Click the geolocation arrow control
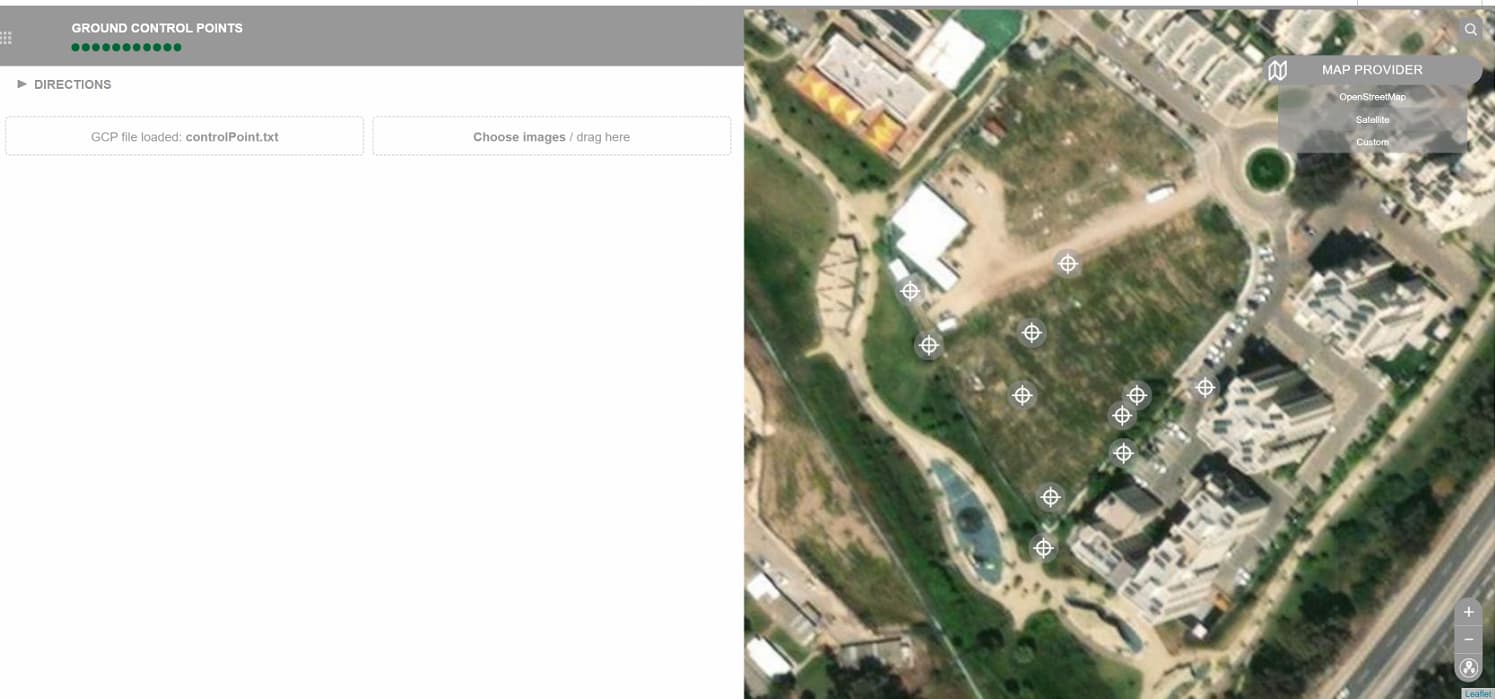This screenshot has width=1495, height=699. click(x=1468, y=667)
